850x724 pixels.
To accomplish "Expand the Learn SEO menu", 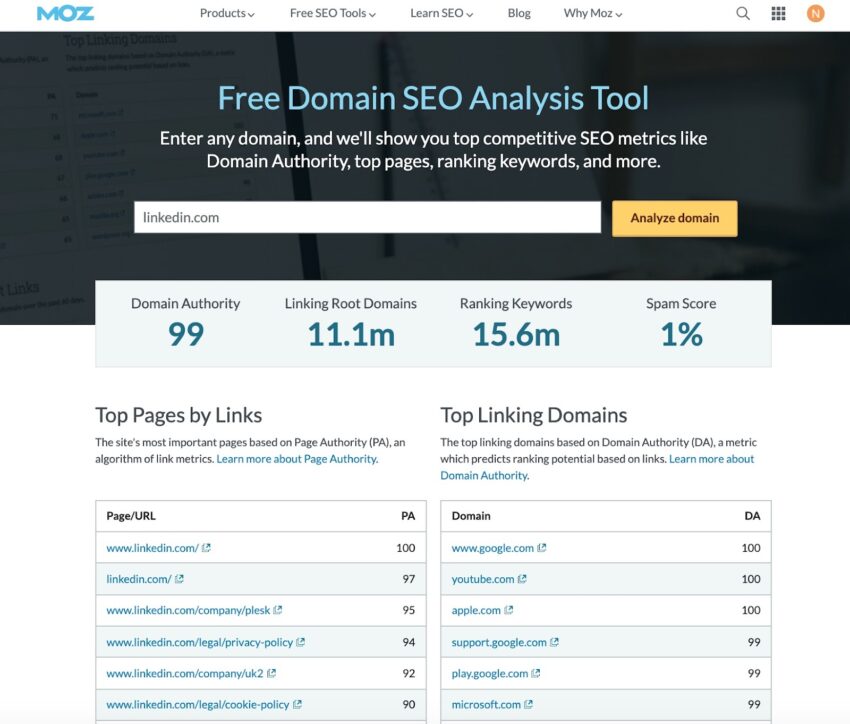I will pos(441,13).
